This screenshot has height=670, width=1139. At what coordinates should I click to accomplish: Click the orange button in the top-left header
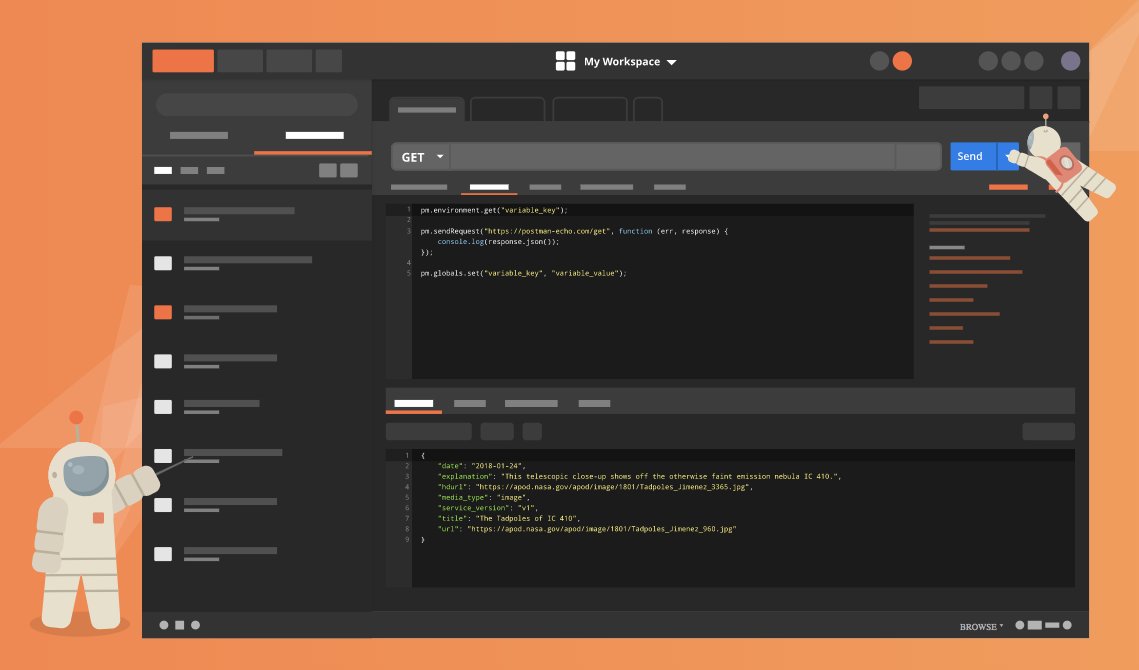coord(183,61)
